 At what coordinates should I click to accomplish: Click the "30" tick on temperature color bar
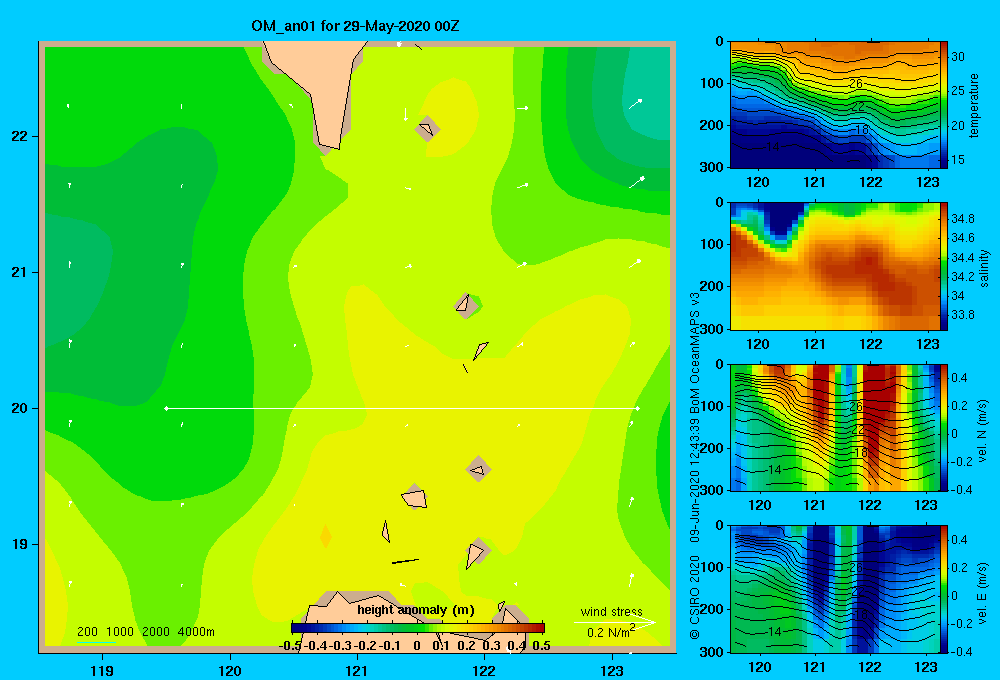click(x=958, y=57)
